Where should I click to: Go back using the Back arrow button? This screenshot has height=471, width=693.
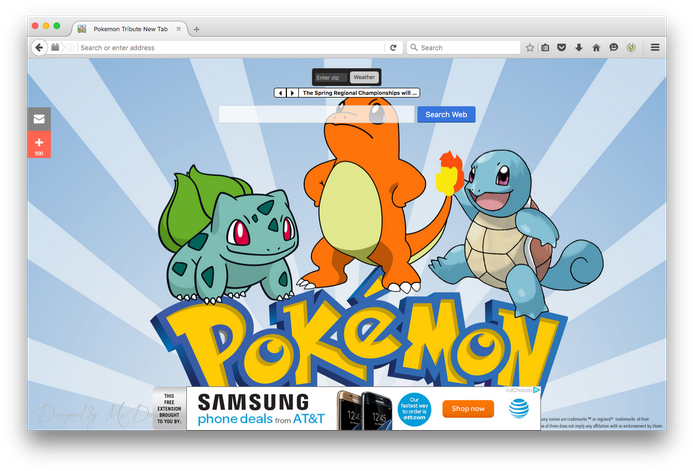point(39,47)
